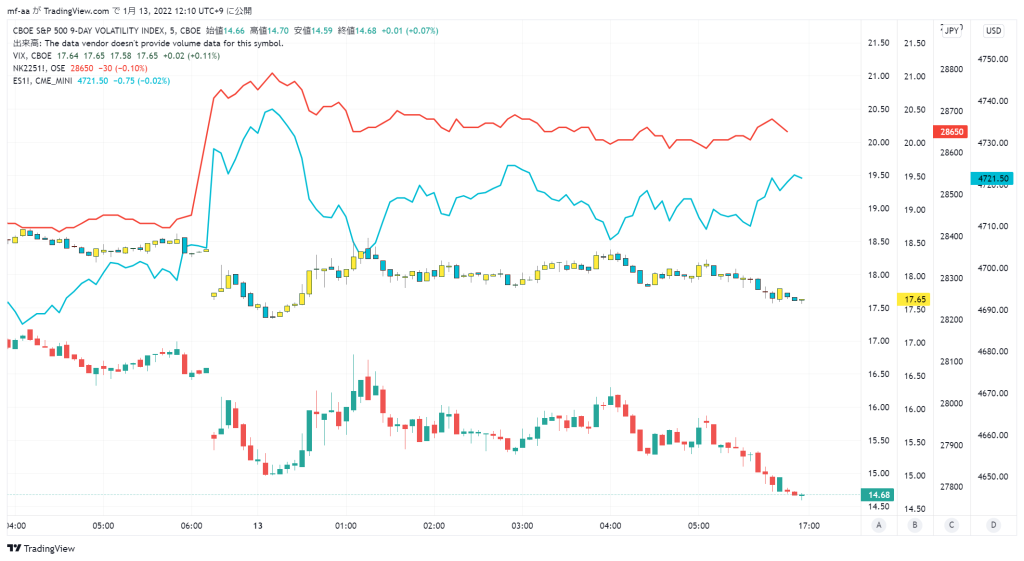The width and height of the screenshot is (1024, 561).
Task: Click the VIX change +0.02 (+0.11%)
Action: point(191,56)
